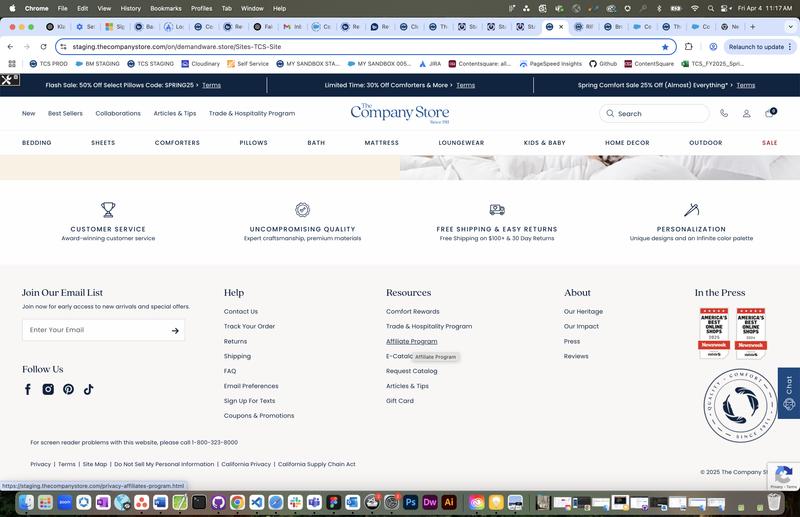This screenshot has height=517, width=800.
Task: Open Contact Us in Help section
Action: coord(241,311)
